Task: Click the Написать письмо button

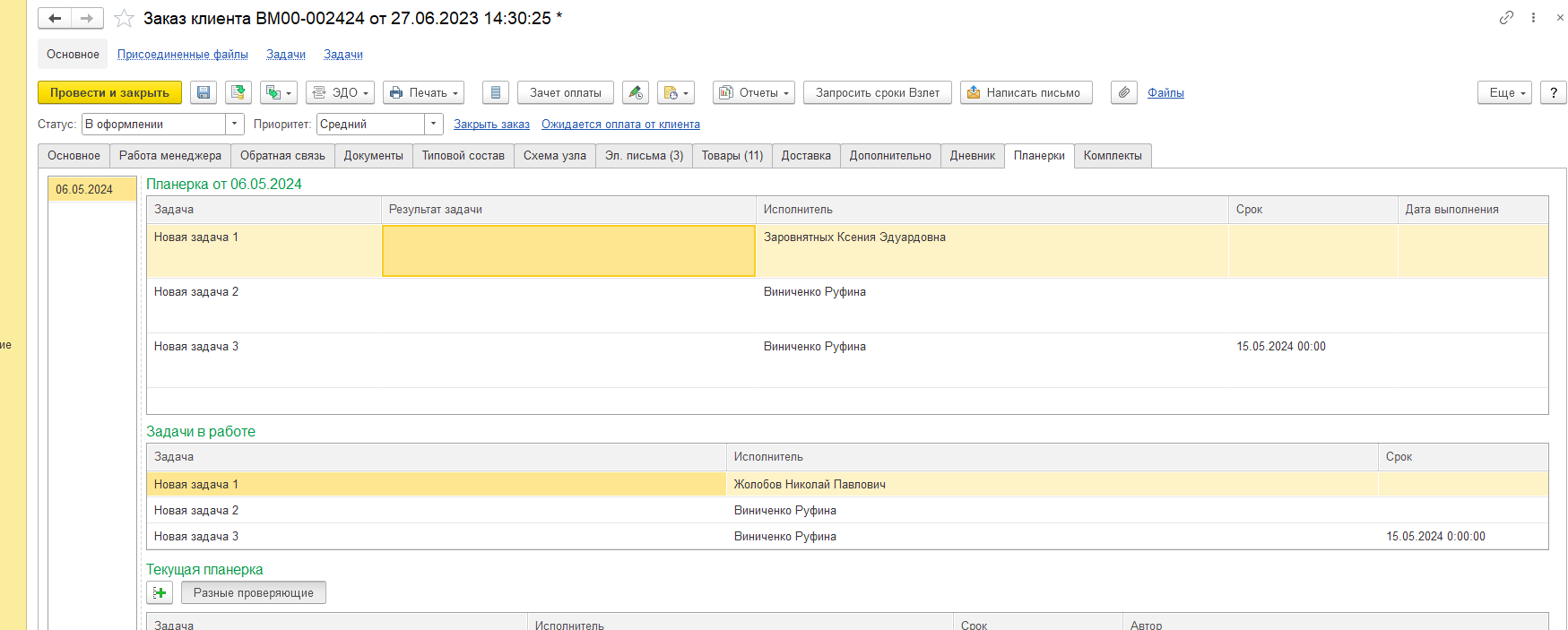Action: click(x=1027, y=92)
